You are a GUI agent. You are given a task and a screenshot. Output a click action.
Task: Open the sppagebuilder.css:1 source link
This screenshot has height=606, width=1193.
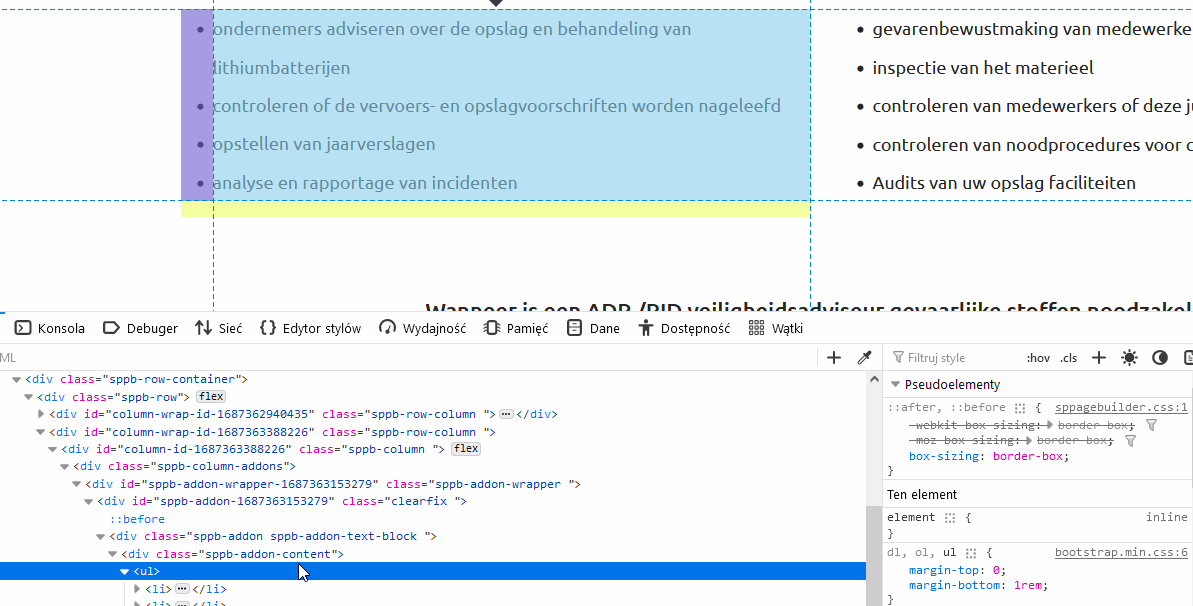(1121, 408)
